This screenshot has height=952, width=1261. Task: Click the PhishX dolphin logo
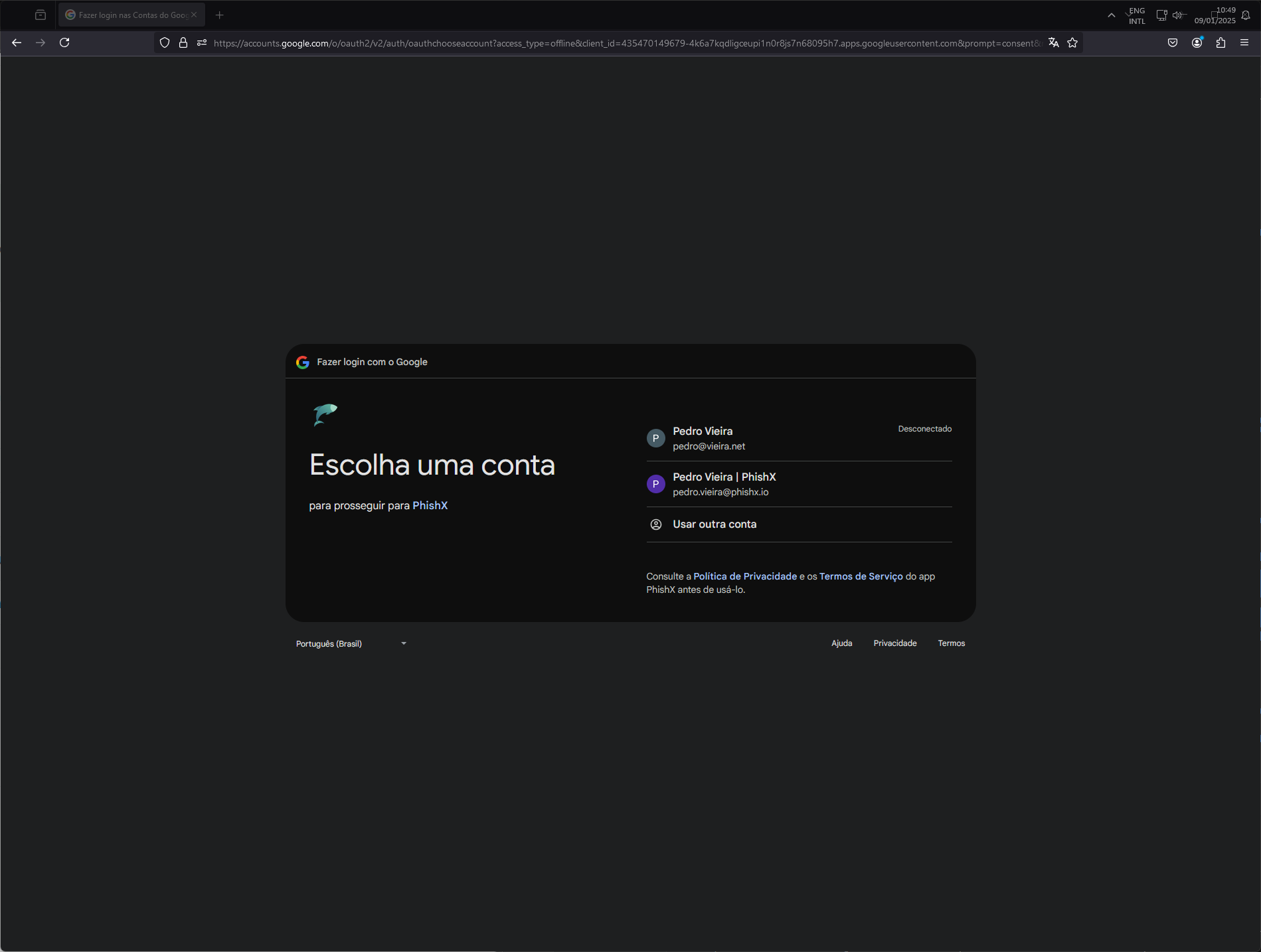(325, 414)
